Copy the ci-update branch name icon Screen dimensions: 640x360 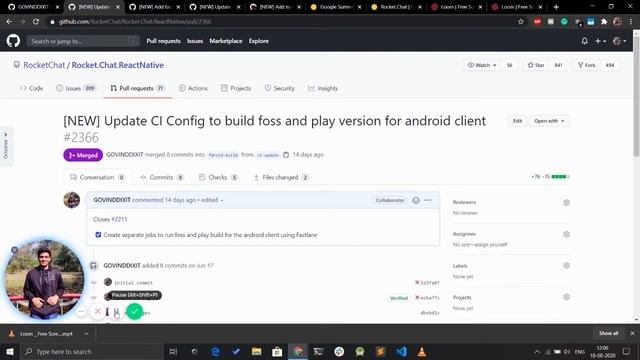coord(286,155)
